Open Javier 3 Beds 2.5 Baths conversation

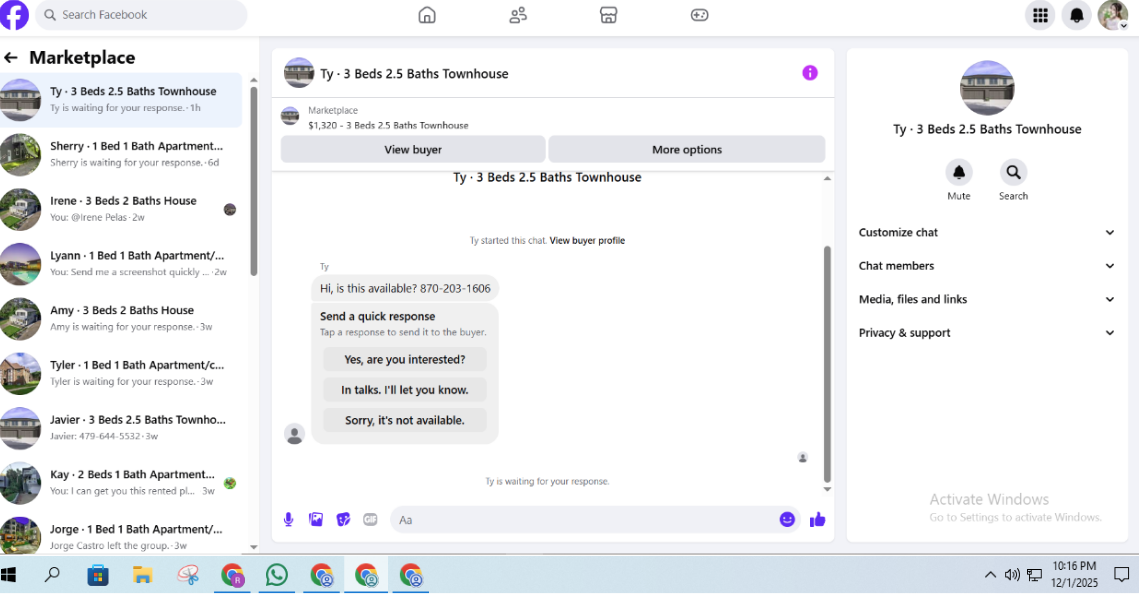tap(121, 428)
